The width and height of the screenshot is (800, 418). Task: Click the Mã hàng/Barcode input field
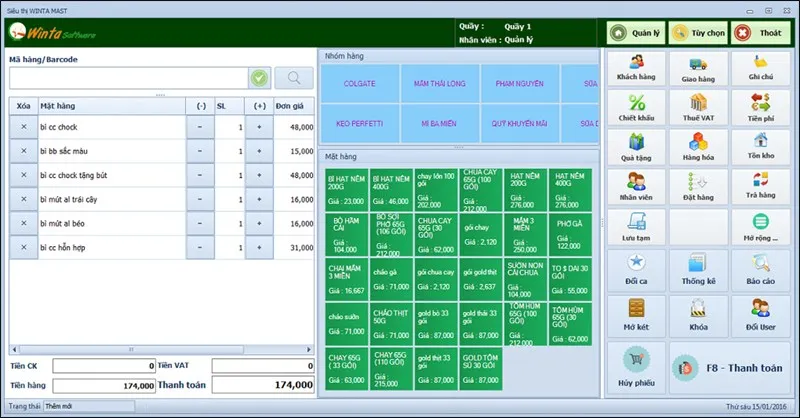point(128,77)
